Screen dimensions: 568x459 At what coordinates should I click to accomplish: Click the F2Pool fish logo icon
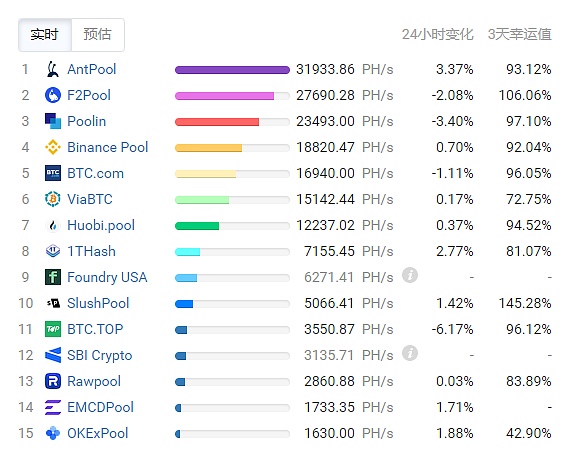pos(53,95)
